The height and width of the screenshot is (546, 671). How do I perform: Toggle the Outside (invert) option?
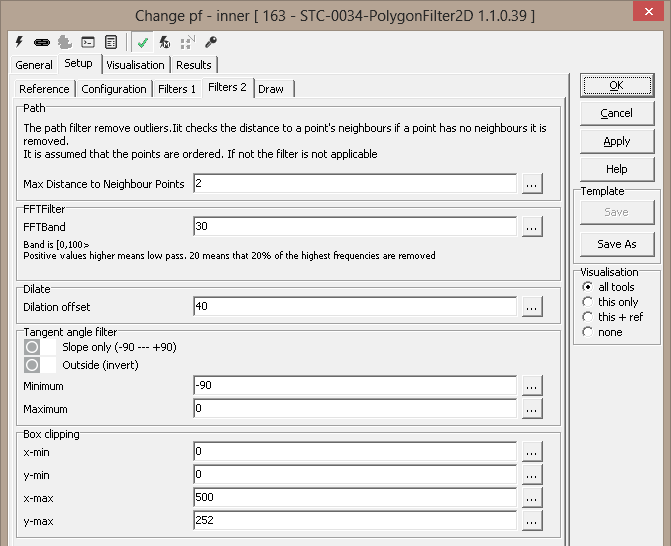(x=32, y=365)
